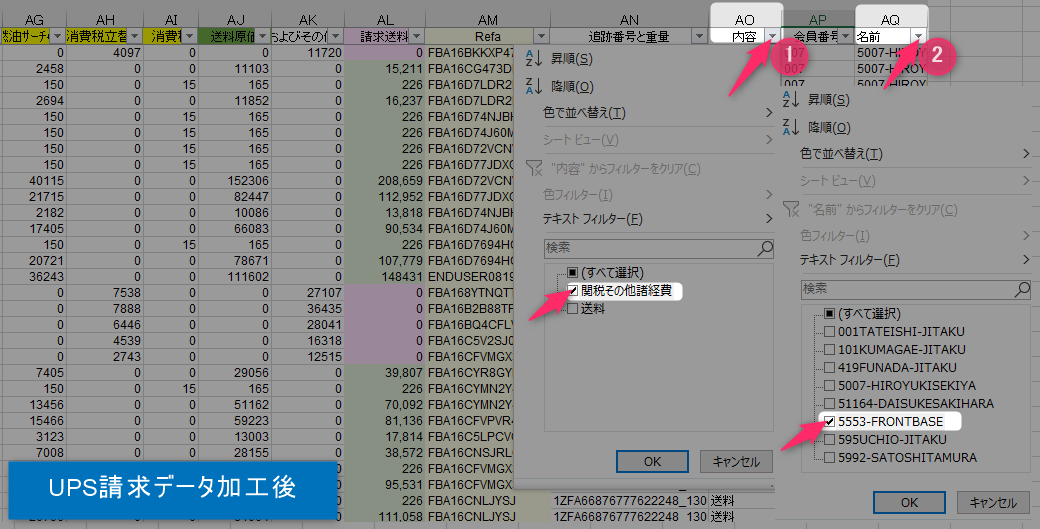Tick the 送料 checkbox in 内容 filter
The width and height of the screenshot is (1040, 529).
(572, 308)
